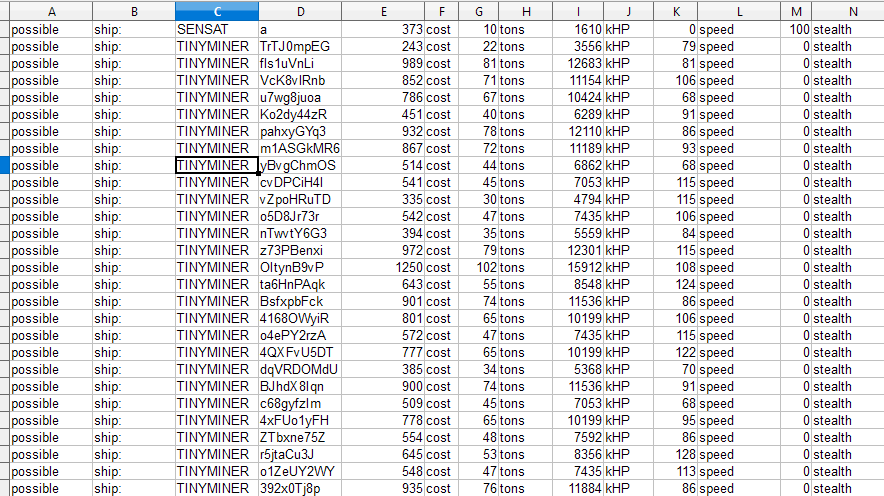This screenshot has width=884, height=496.
Task: Click the dqVRDOMdU cell
Action: 300,369
